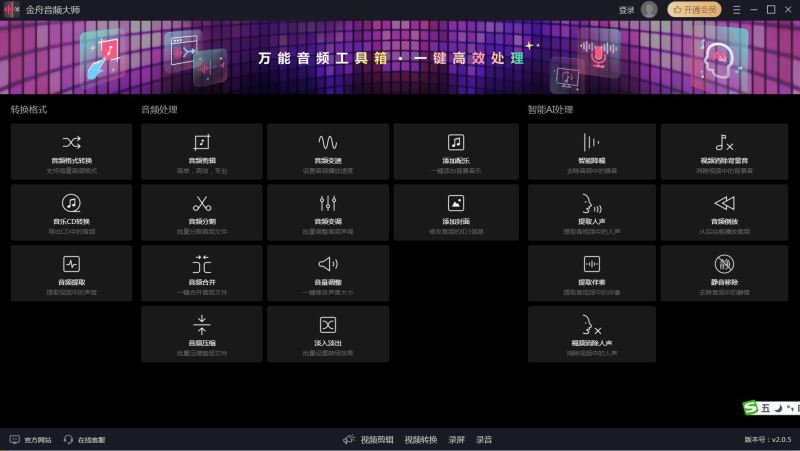Click the 开通会员 membership button
This screenshot has height=451, width=800.
(694, 10)
